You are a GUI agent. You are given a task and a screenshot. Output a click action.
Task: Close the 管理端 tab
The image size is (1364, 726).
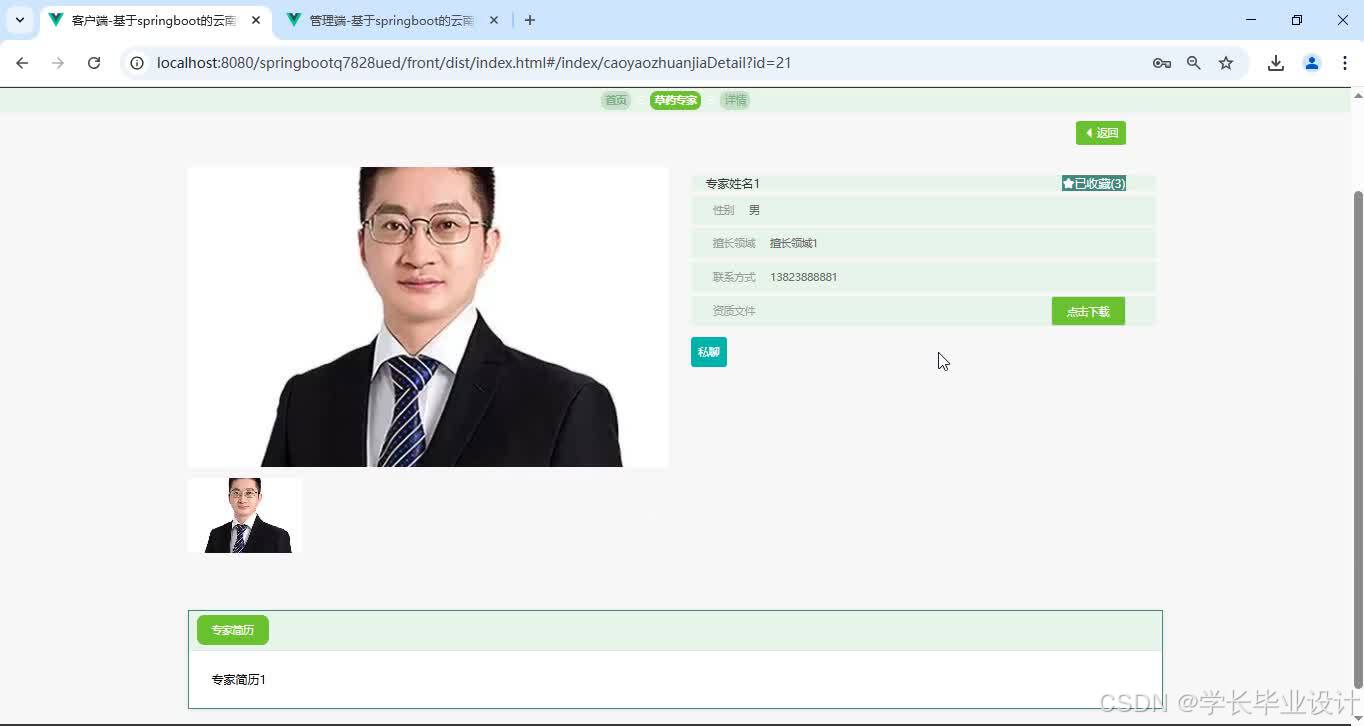494,20
